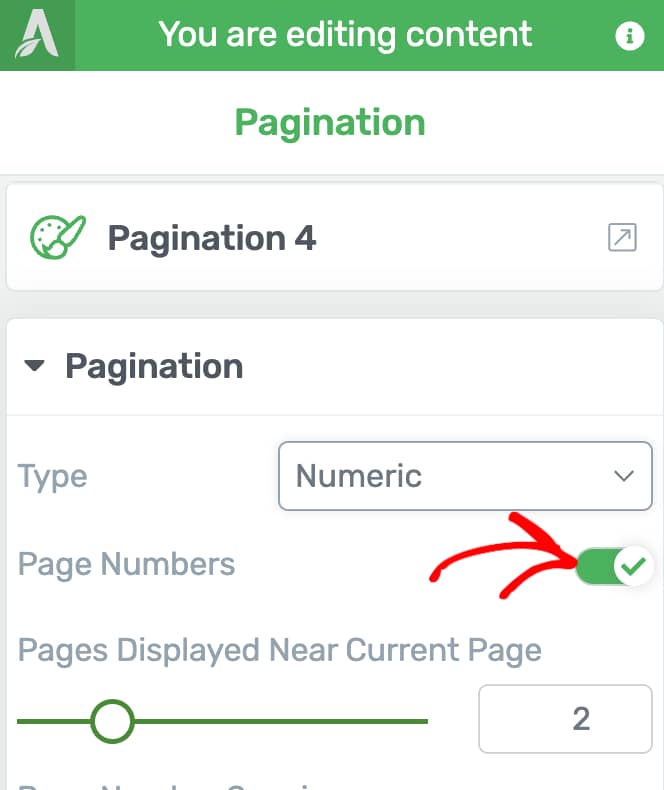Open the Pagination 4 arrow popup icon

(622, 237)
